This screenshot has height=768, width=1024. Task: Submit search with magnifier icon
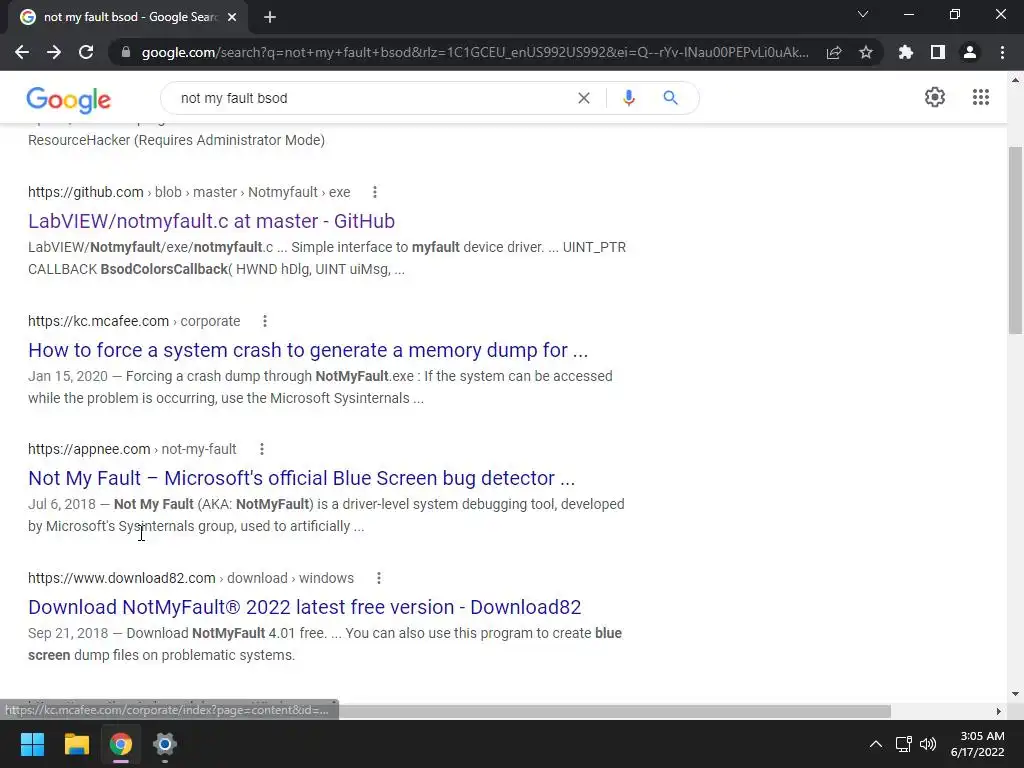click(670, 98)
